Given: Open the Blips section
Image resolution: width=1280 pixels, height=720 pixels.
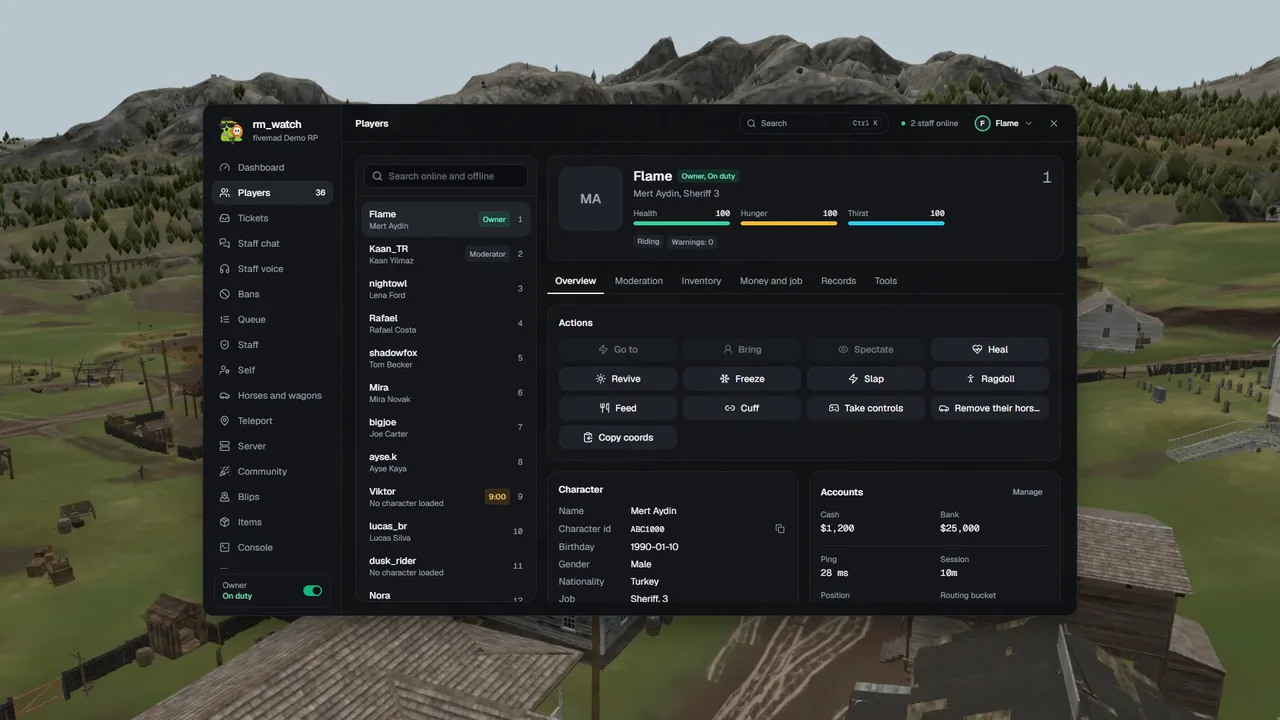Looking at the screenshot, I should pyautogui.click(x=272, y=497).
